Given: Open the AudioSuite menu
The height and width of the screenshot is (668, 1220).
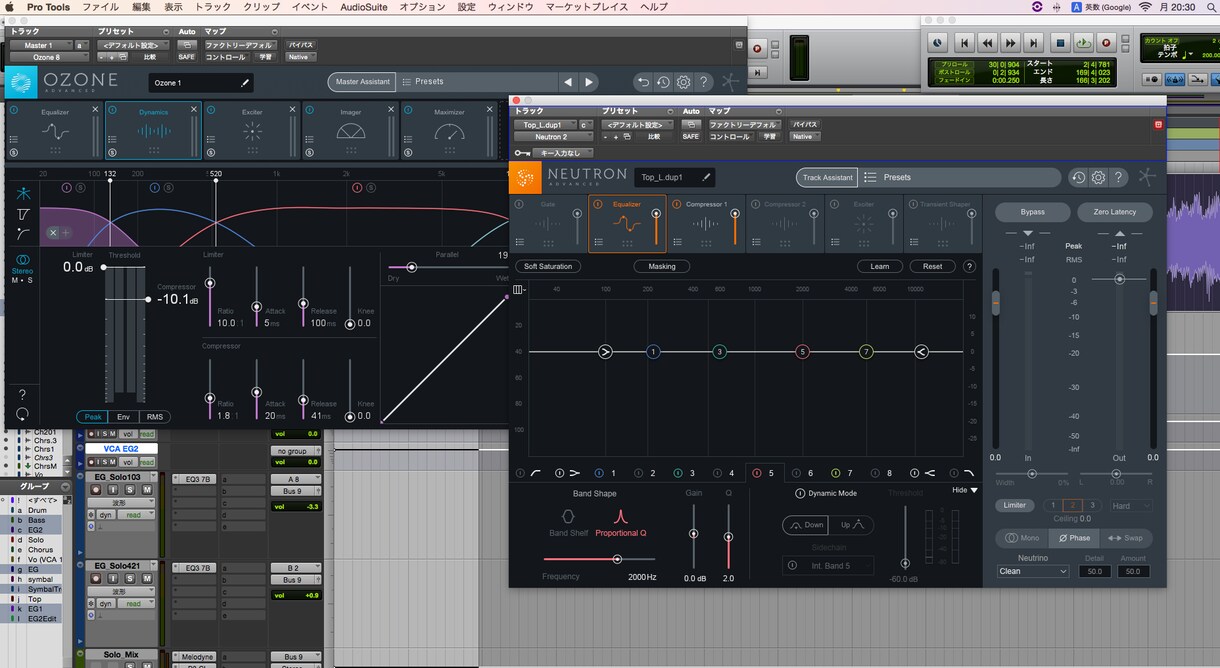Looking at the screenshot, I should pos(364,7).
